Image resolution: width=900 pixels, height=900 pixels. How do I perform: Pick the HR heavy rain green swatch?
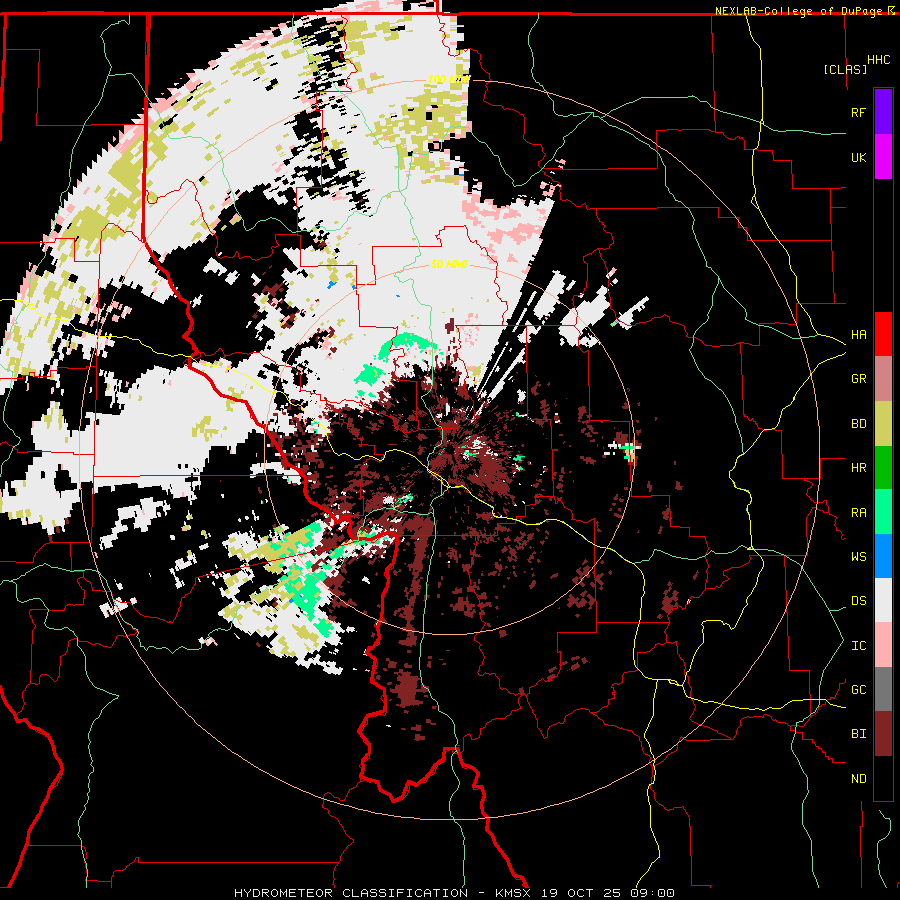pyautogui.click(x=883, y=468)
